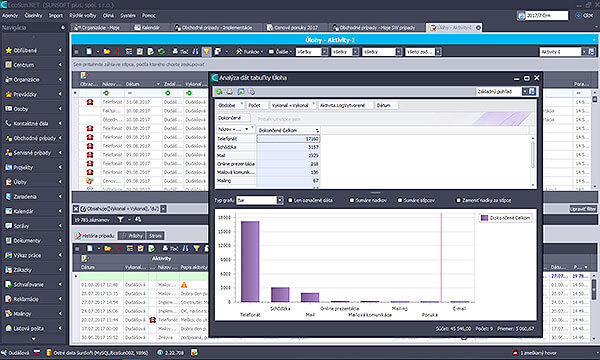600x360 pixels.
Task: Click the Dátum pivot field button
Action: pyautogui.click(x=386, y=105)
